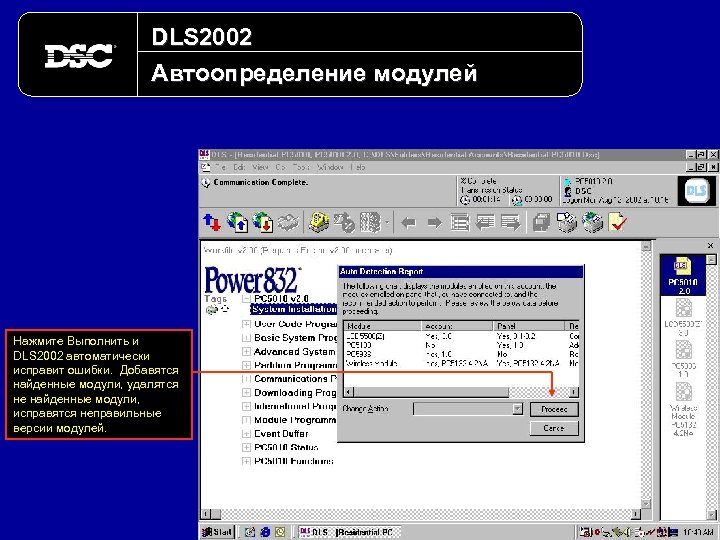Viewport: 720px width, 540px height.
Task: Click the previous section toolbar icon
Action: pyautogui.click(x=485, y=223)
